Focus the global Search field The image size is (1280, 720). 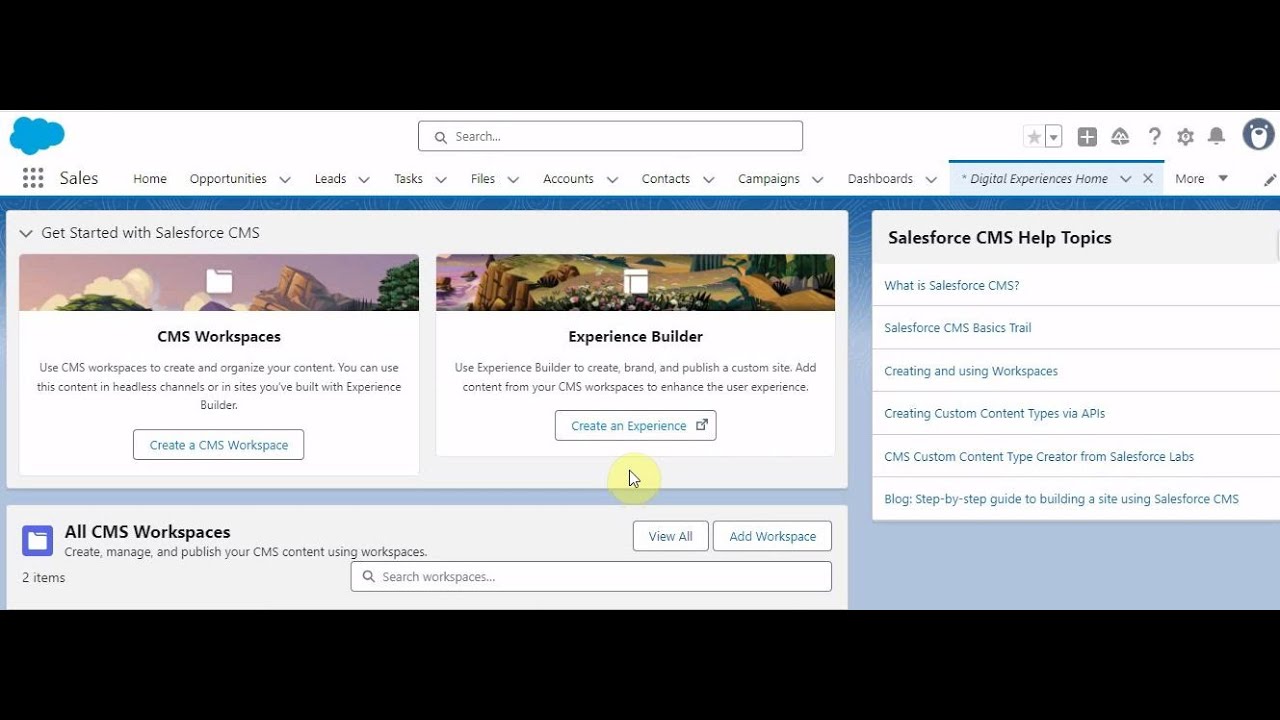(x=610, y=136)
